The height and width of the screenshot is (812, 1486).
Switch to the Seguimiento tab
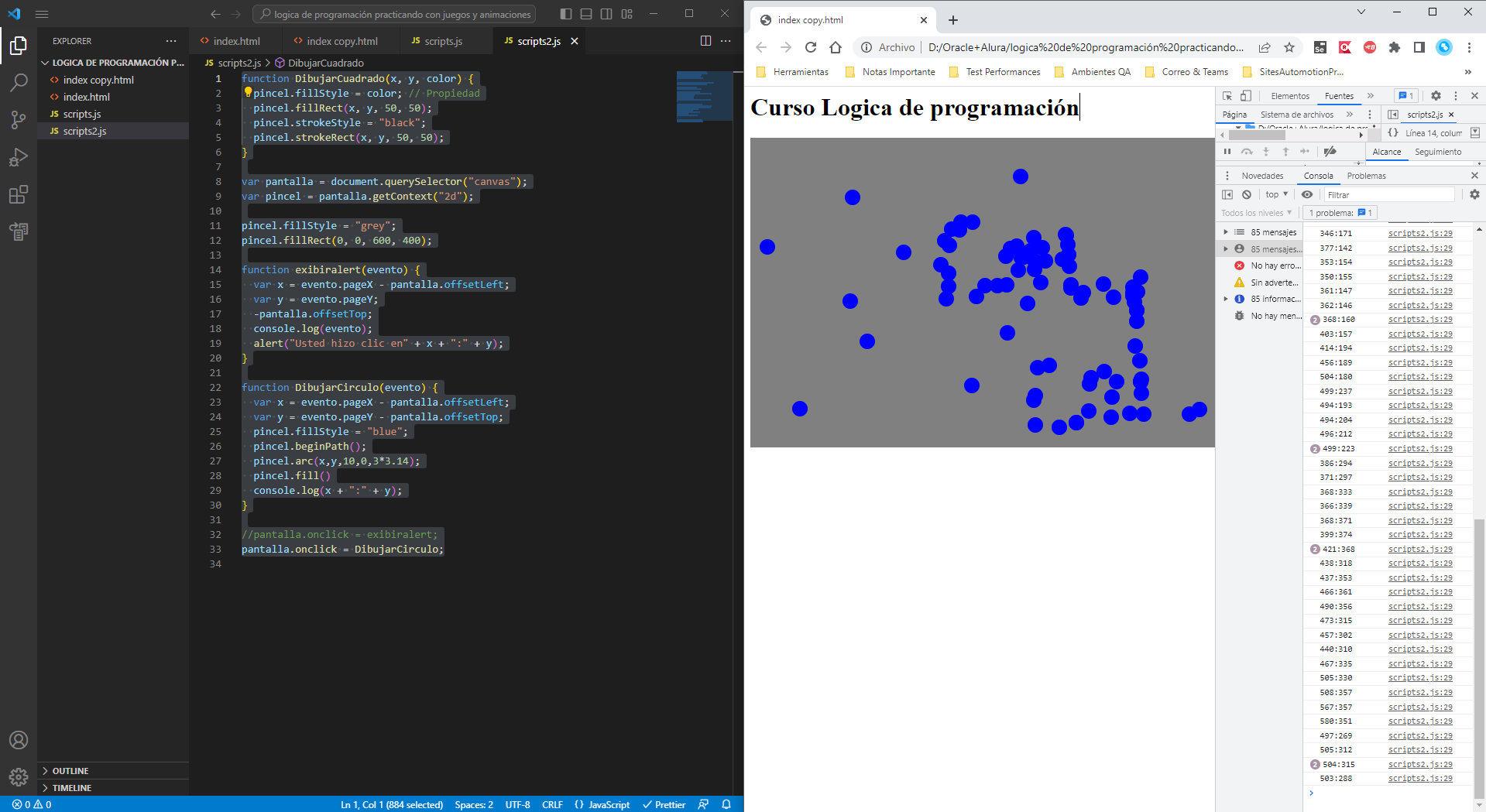[1438, 152]
